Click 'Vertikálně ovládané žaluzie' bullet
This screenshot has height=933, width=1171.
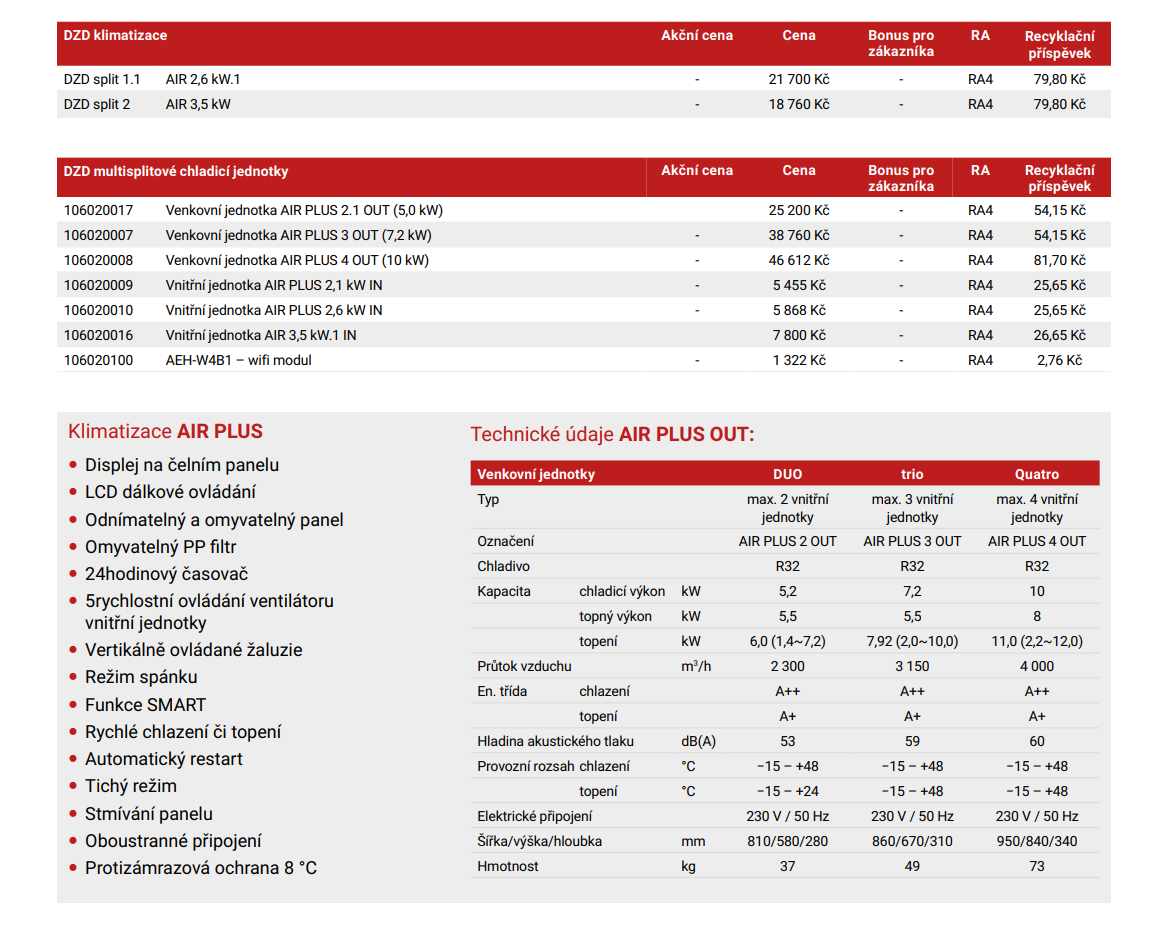[193, 650]
